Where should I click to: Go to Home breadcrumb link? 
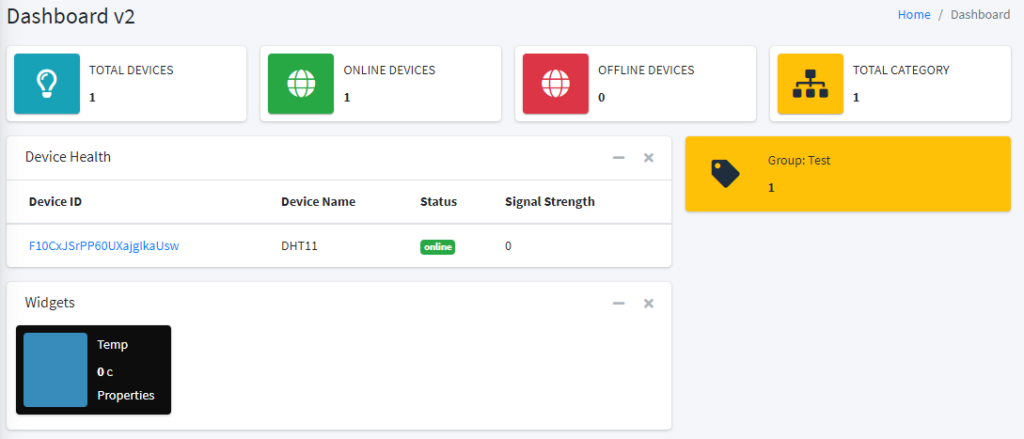click(x=914, y=14)
